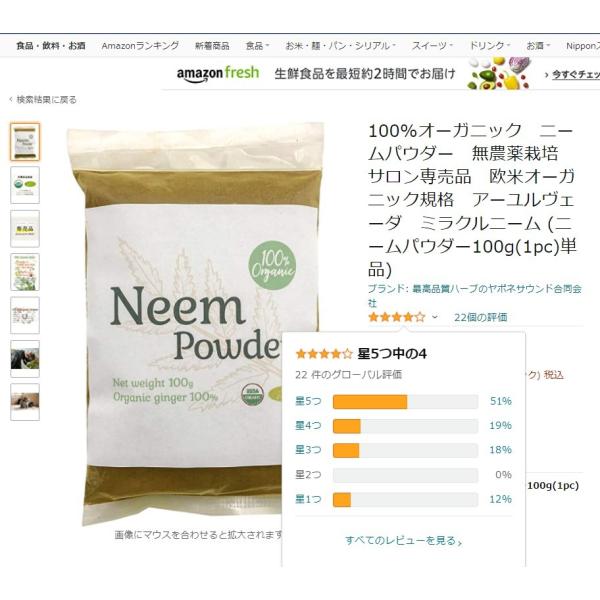Image resolution: width=600 pixels, height=600 pixels.
Task: Click the amazon fresh logo banner
Action: click(218, 73)
